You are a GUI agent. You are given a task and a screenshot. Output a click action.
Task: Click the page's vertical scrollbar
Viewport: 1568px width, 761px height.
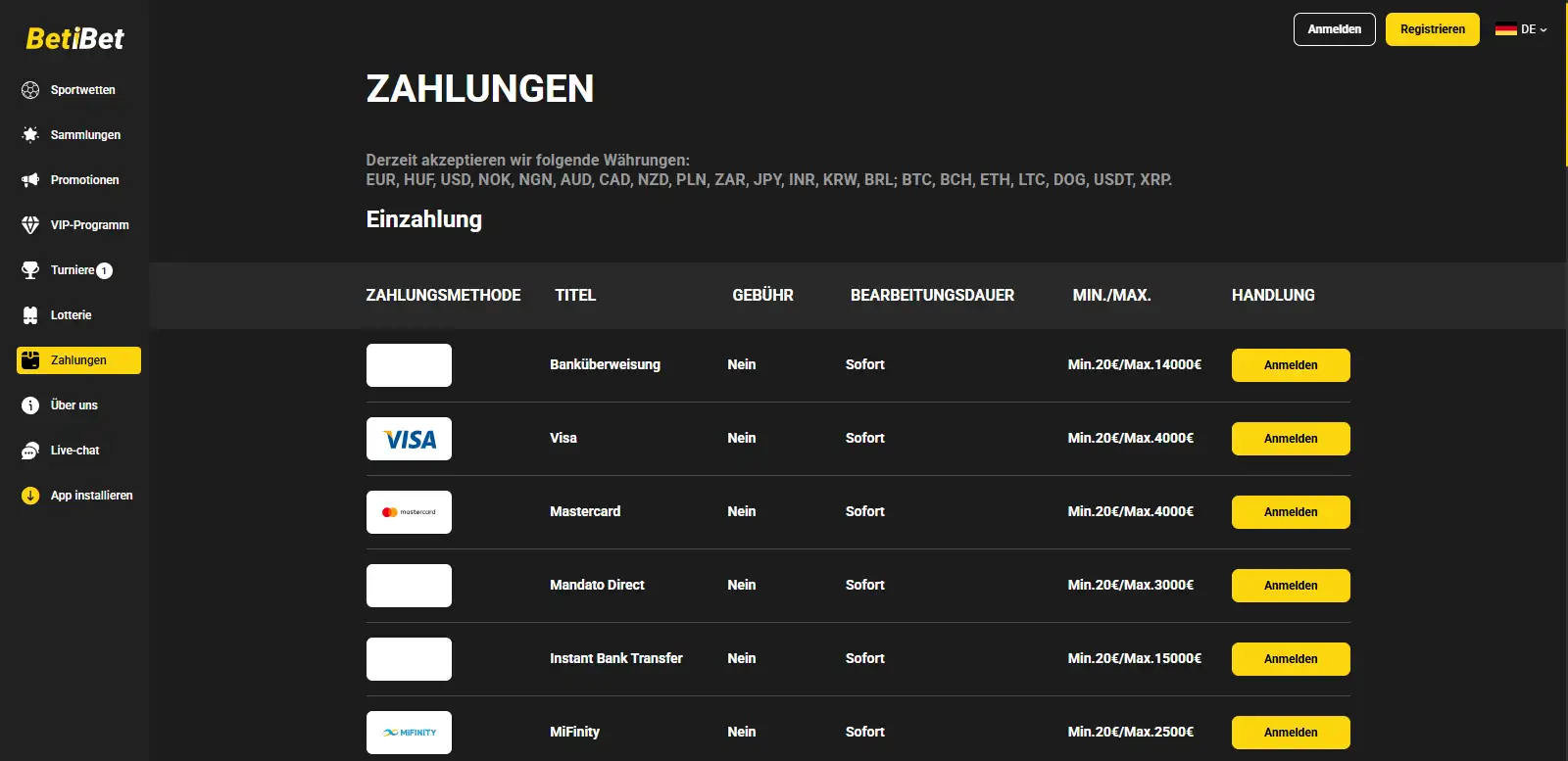[1564, 83]
